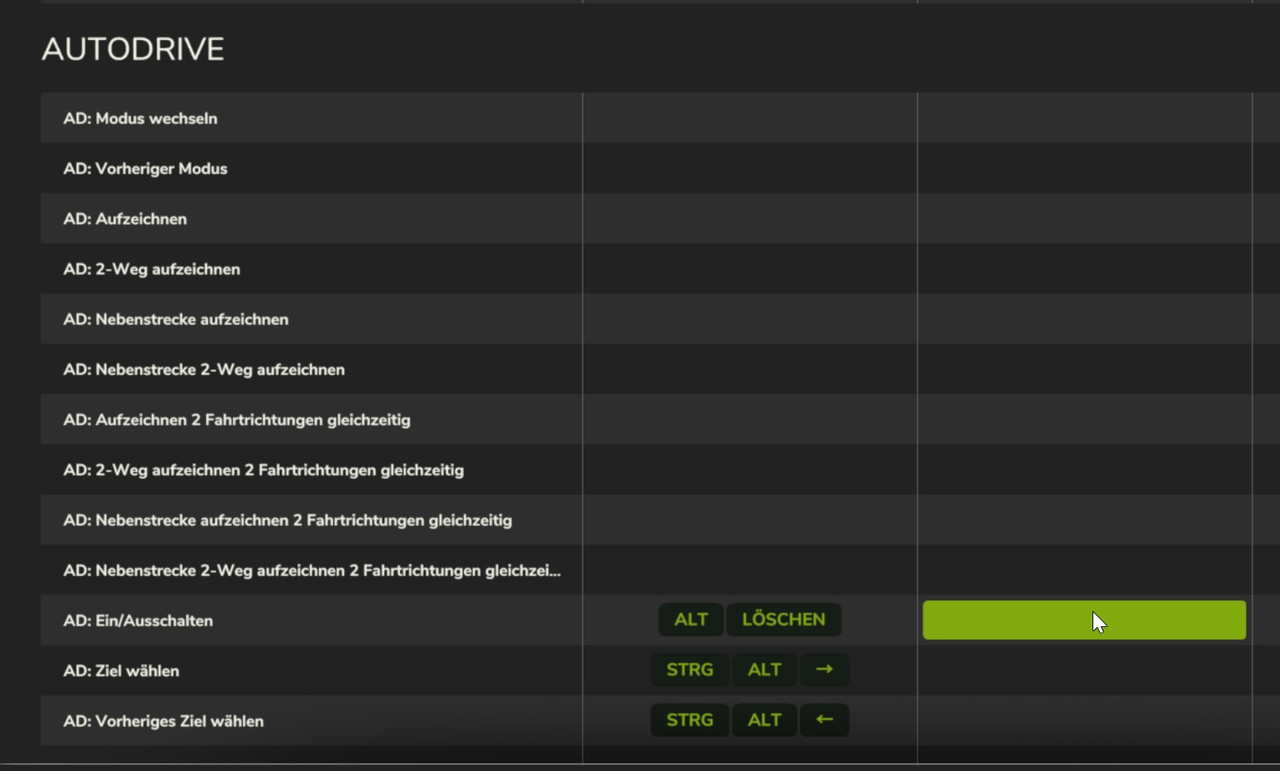Choose "AD: Nebenstrecke aufzeichnen 2 Fahrtrichtungen gleichzeitig"
The width and height of the screenshot is (1280, 771).
point(287,520)
